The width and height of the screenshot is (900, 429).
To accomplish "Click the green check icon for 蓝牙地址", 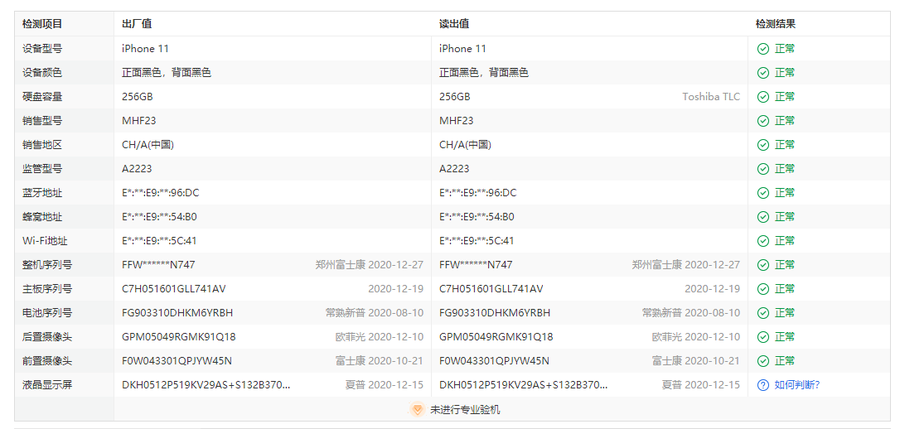I will (763, 193).
